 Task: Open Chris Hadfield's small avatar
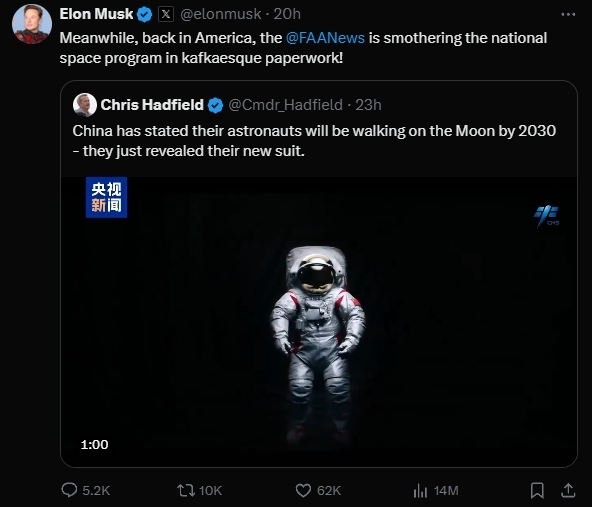coord(85,105)
